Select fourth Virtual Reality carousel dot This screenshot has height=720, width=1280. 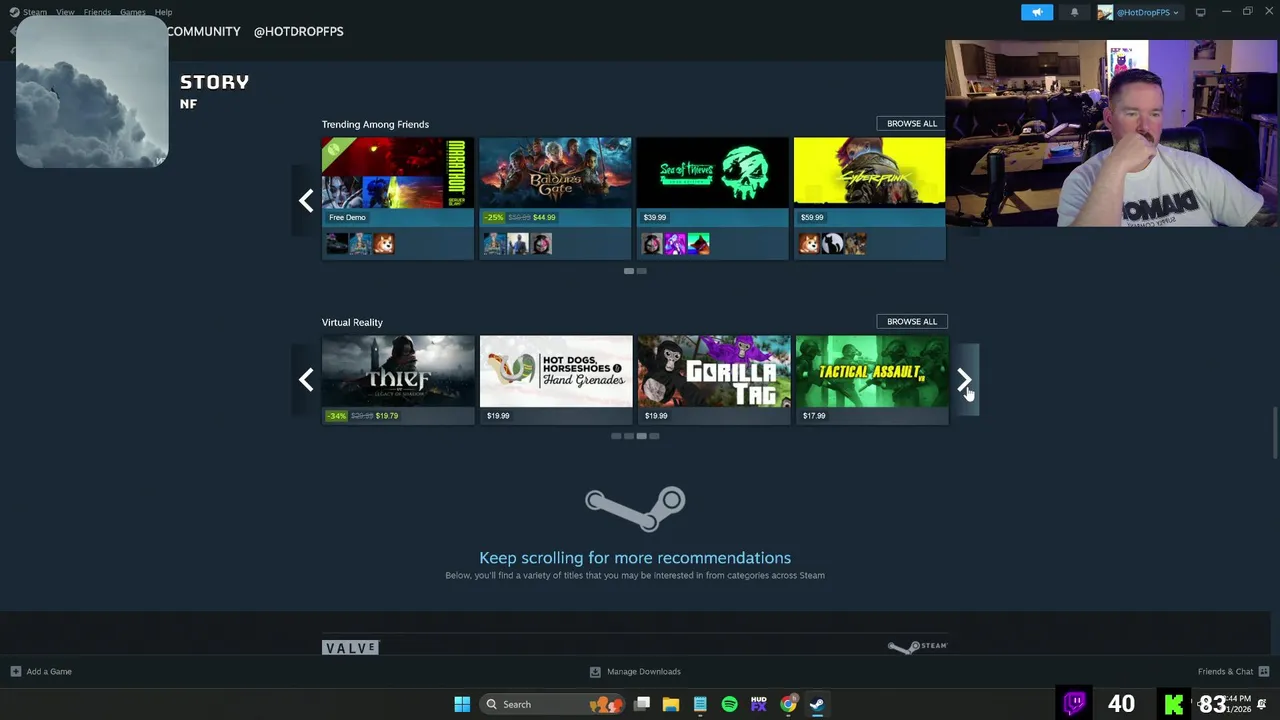pos(654,436)
